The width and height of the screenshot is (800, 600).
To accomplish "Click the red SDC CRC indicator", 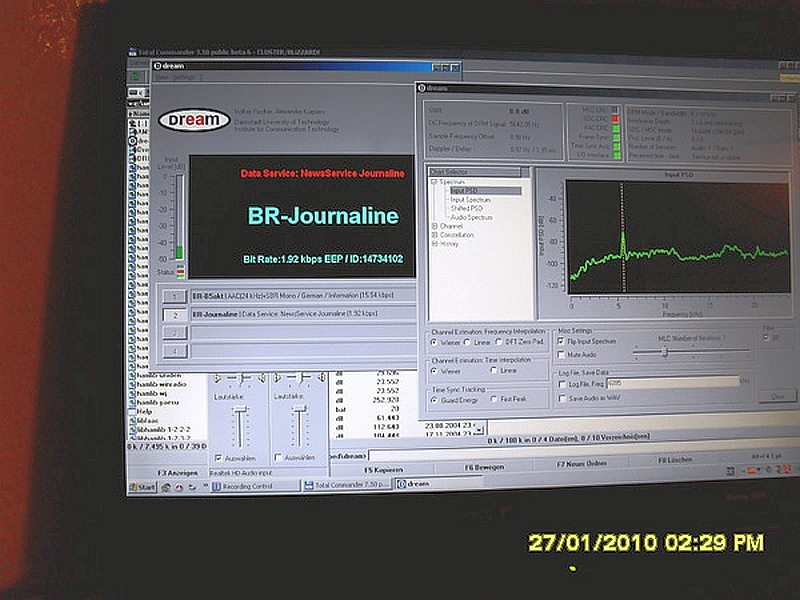I will 615,119.
